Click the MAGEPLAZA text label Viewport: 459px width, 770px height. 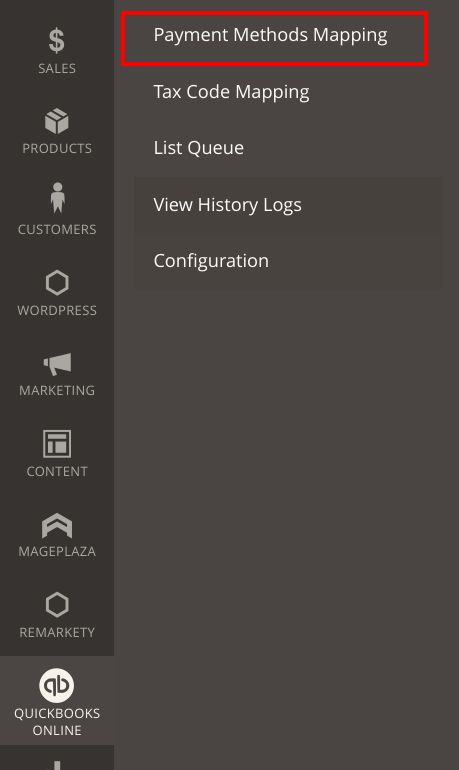click(57, 551)
